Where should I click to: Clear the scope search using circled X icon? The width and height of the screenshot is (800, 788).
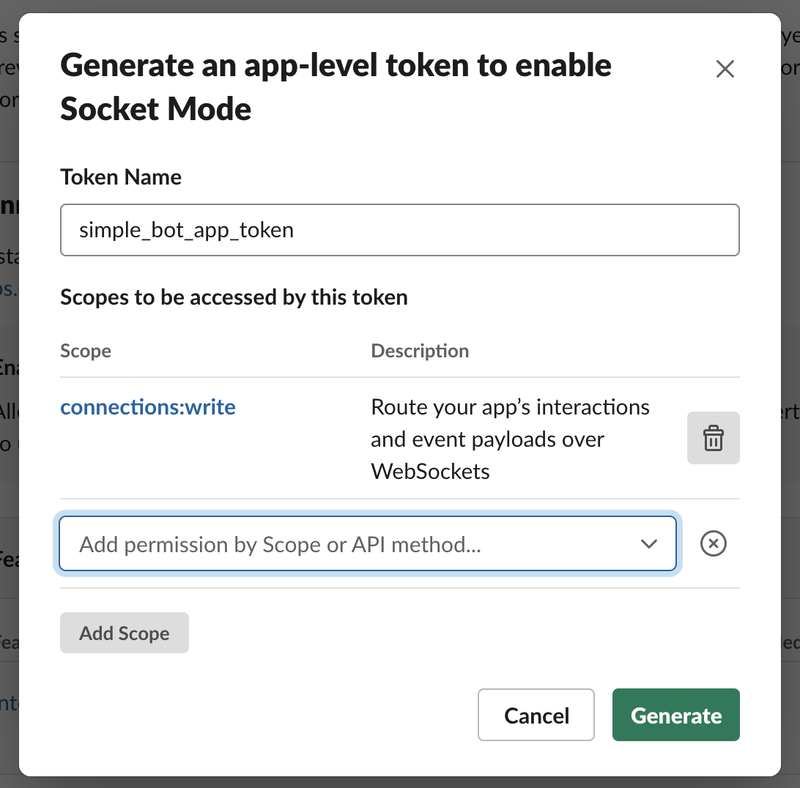(713, 544)
